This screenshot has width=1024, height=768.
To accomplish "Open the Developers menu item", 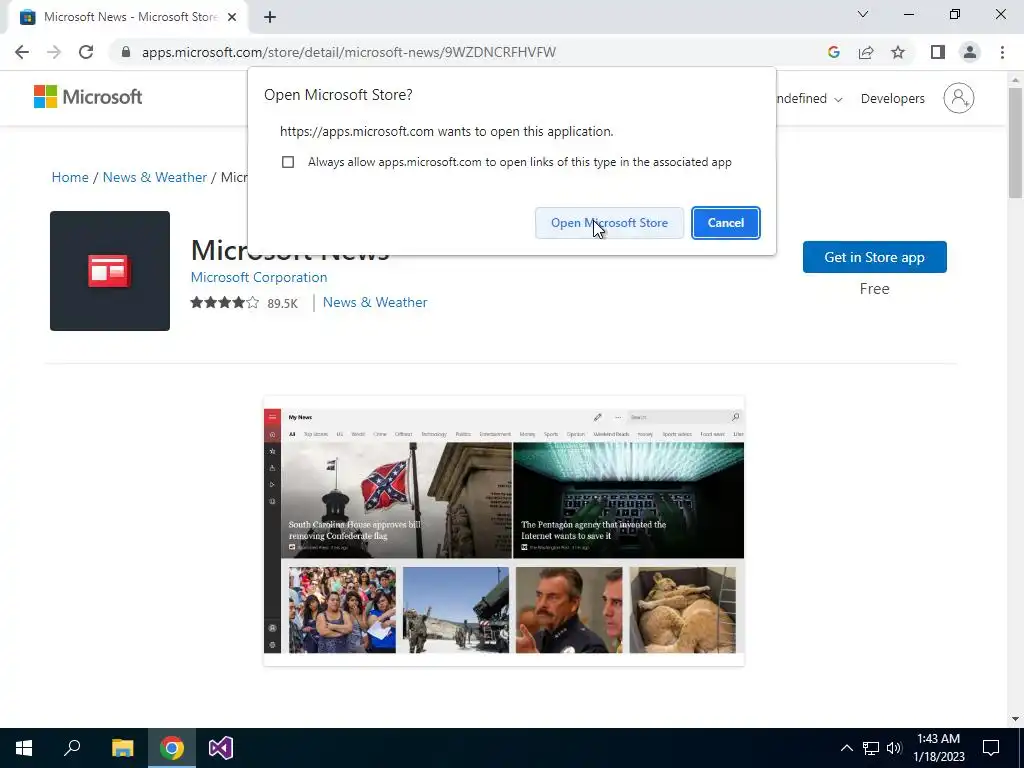I will 892,99.
